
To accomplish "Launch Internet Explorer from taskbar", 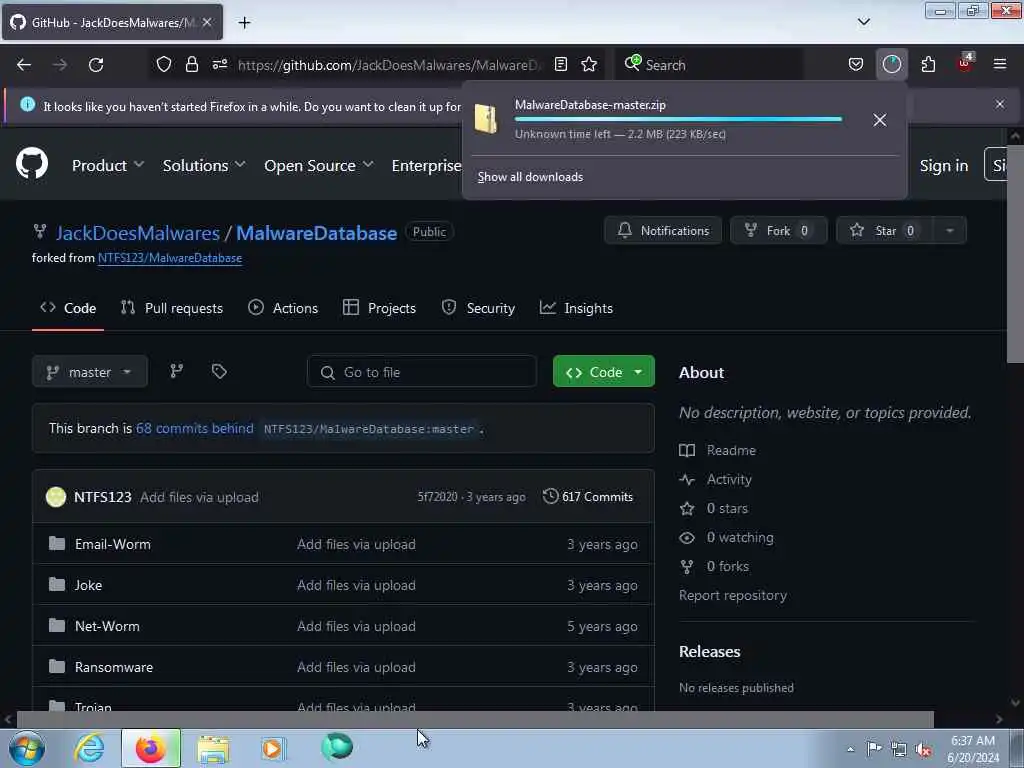I will [x=89, y=748].
